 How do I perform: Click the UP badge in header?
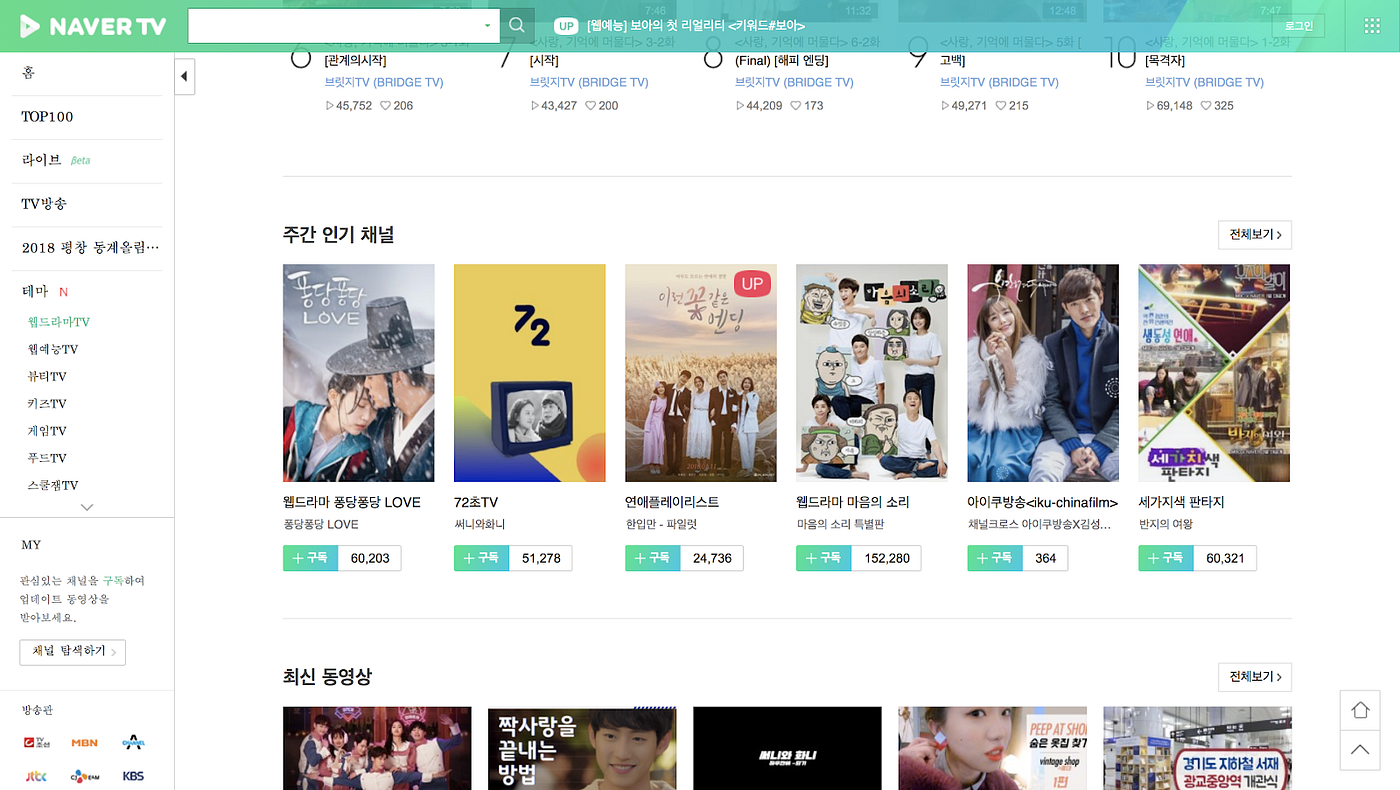click(567, 26)
